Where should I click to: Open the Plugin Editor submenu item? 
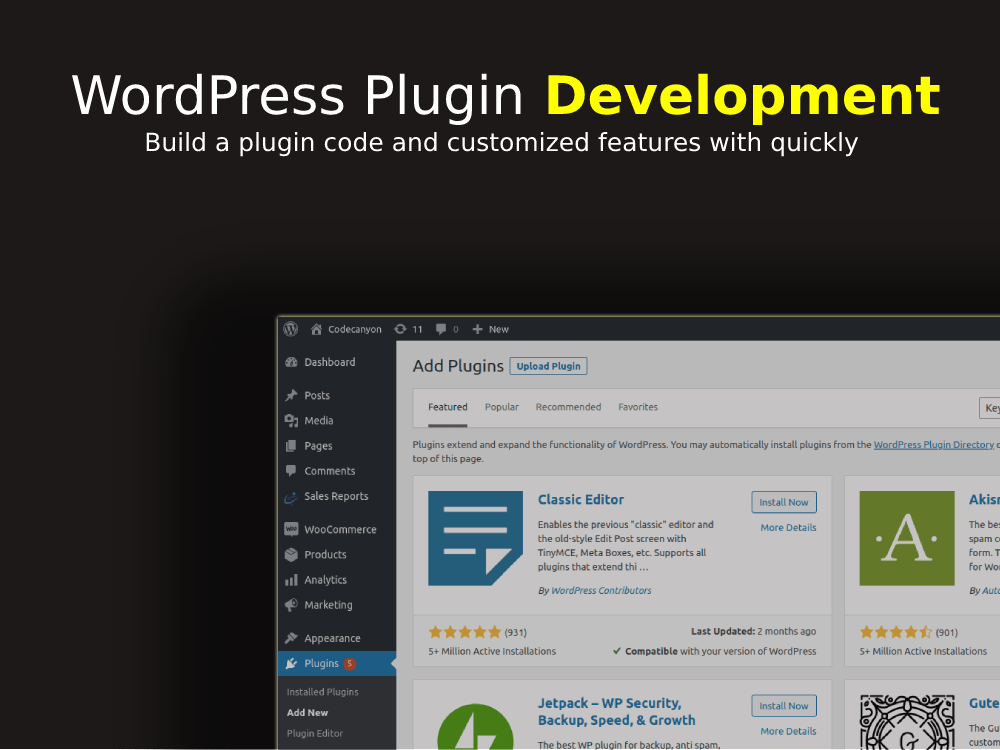[314, 733]
